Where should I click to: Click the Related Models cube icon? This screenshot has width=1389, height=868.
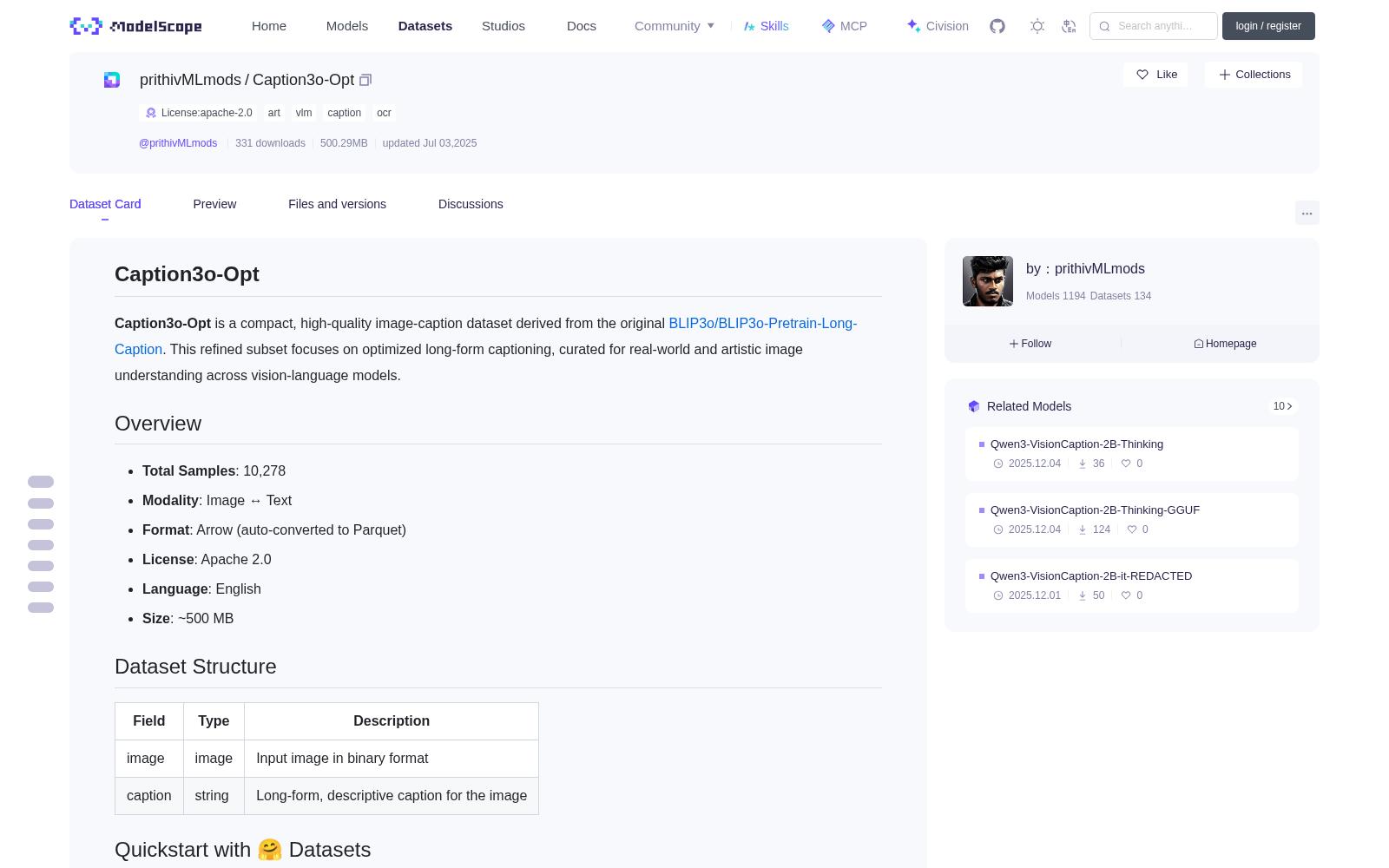click(x=974, y=406)
